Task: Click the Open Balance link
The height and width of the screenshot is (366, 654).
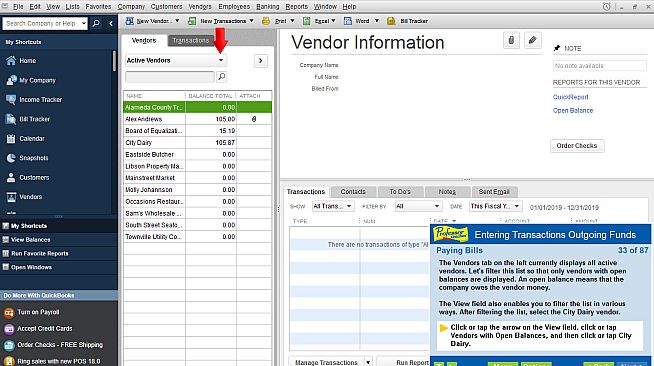Action: coord(573,110)
